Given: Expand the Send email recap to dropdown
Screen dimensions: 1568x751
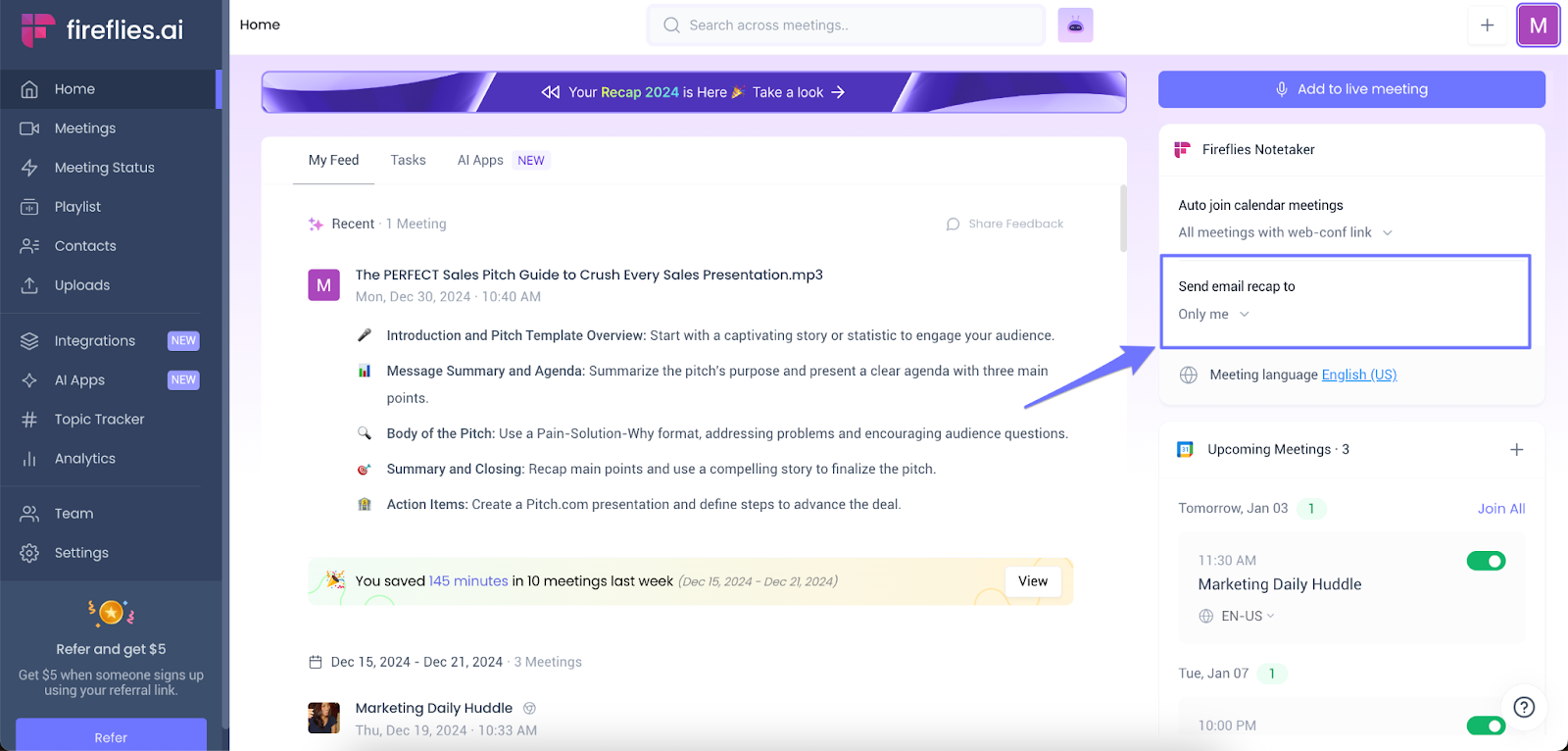Looking at the screenshot, I should pos(1214,314).
